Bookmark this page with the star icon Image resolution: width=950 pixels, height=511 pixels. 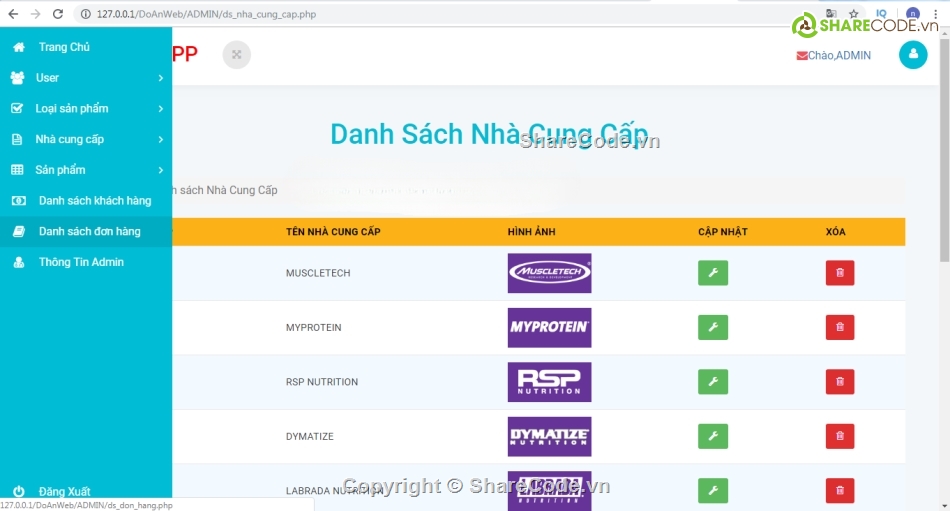[x=854, y=14]
